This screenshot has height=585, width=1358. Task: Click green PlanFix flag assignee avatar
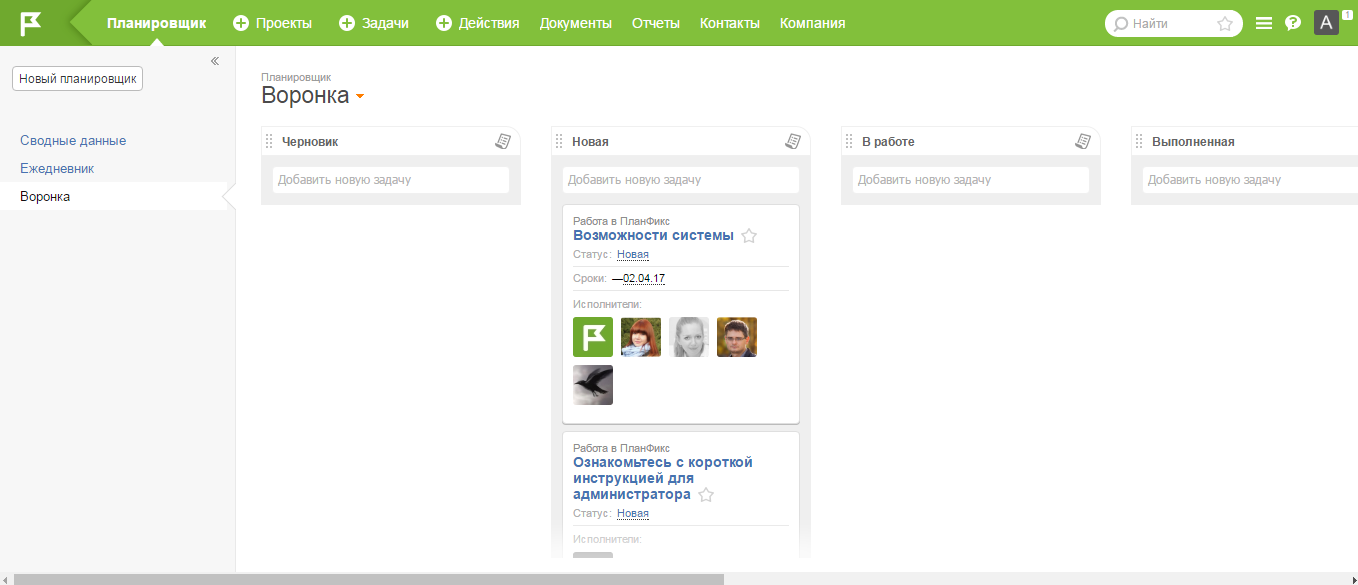[593, 337]
